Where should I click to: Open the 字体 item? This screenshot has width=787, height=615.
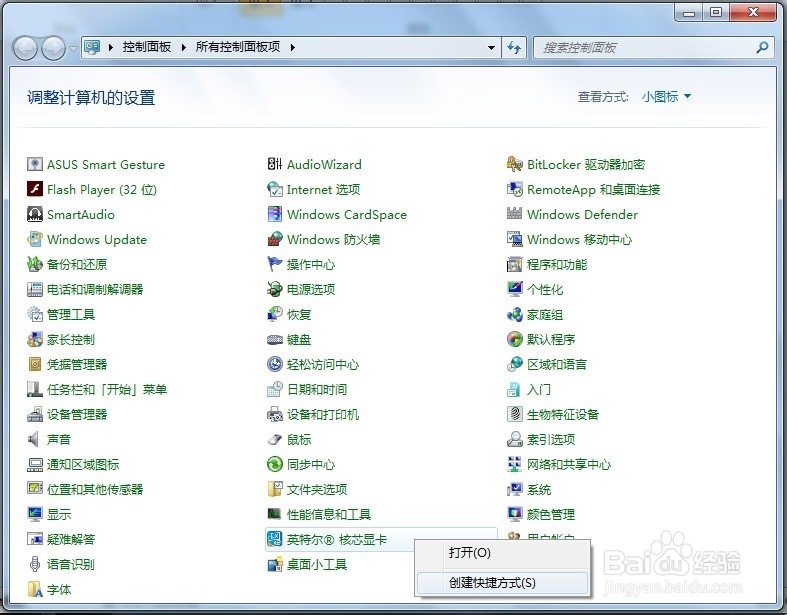click(49, 589)
